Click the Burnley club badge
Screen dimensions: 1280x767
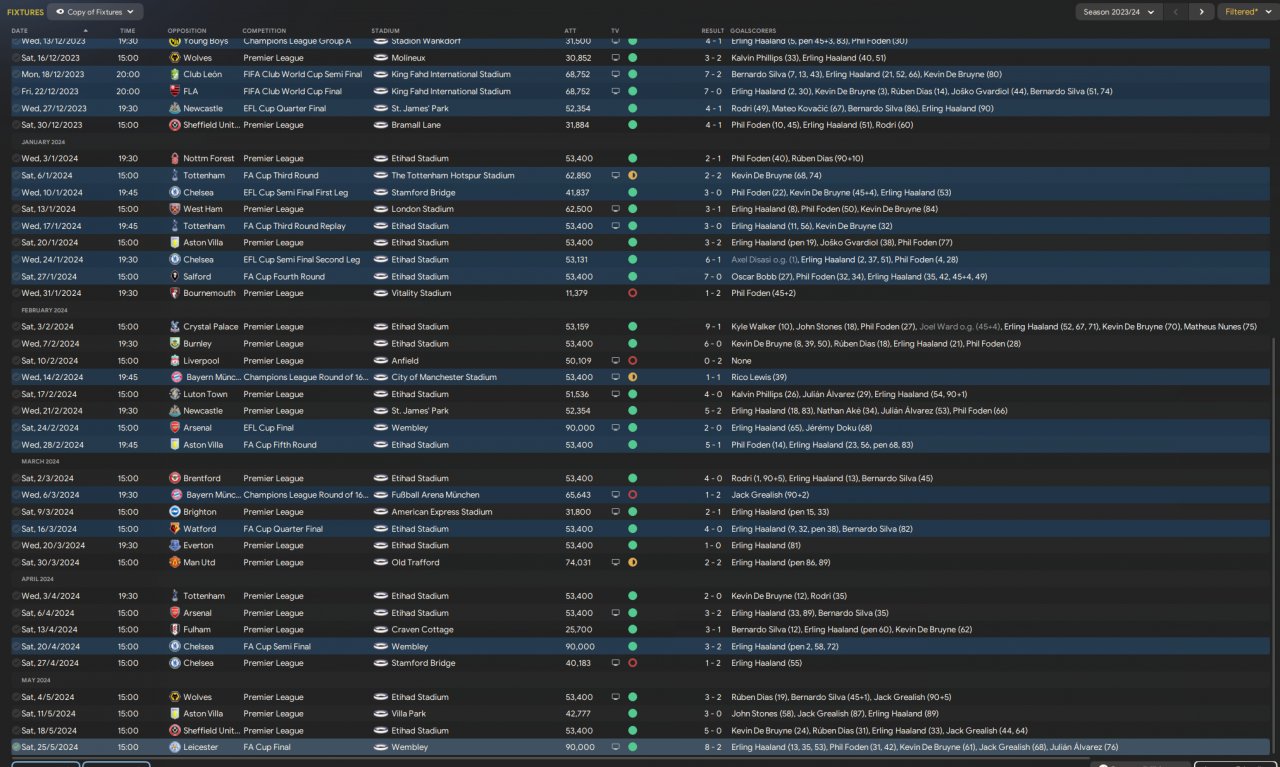[x=175, y=344]
